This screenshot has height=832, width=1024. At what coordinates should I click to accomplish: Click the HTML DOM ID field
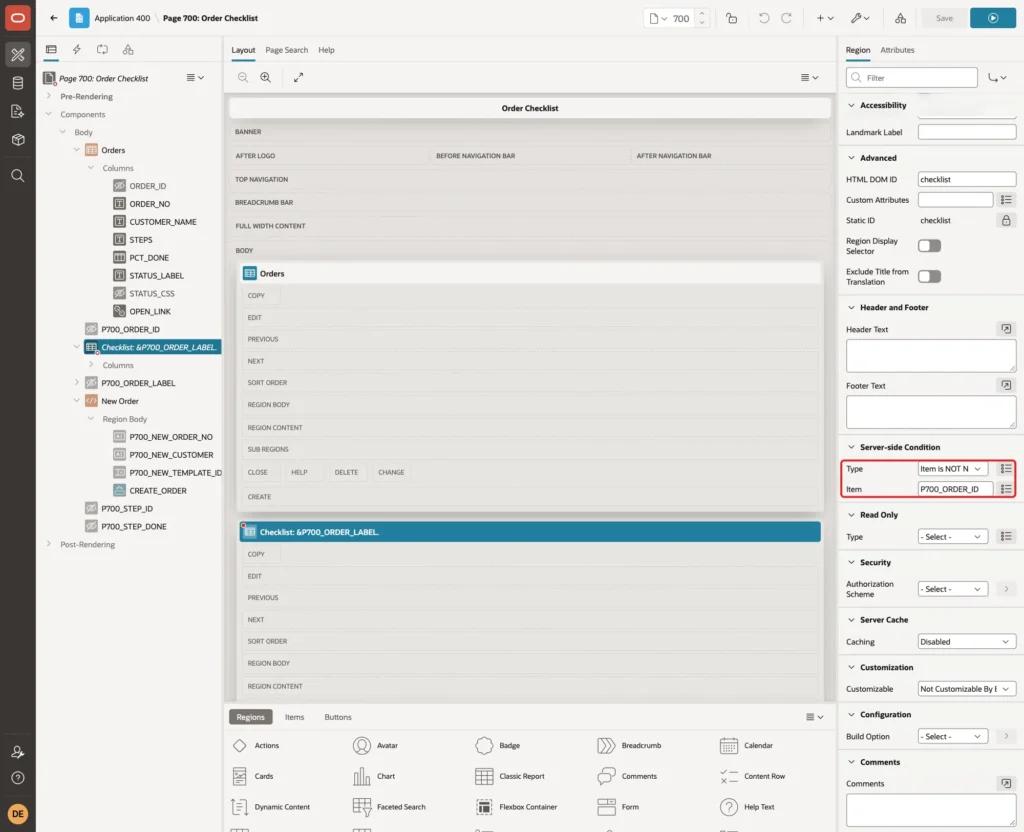(967, 179)
